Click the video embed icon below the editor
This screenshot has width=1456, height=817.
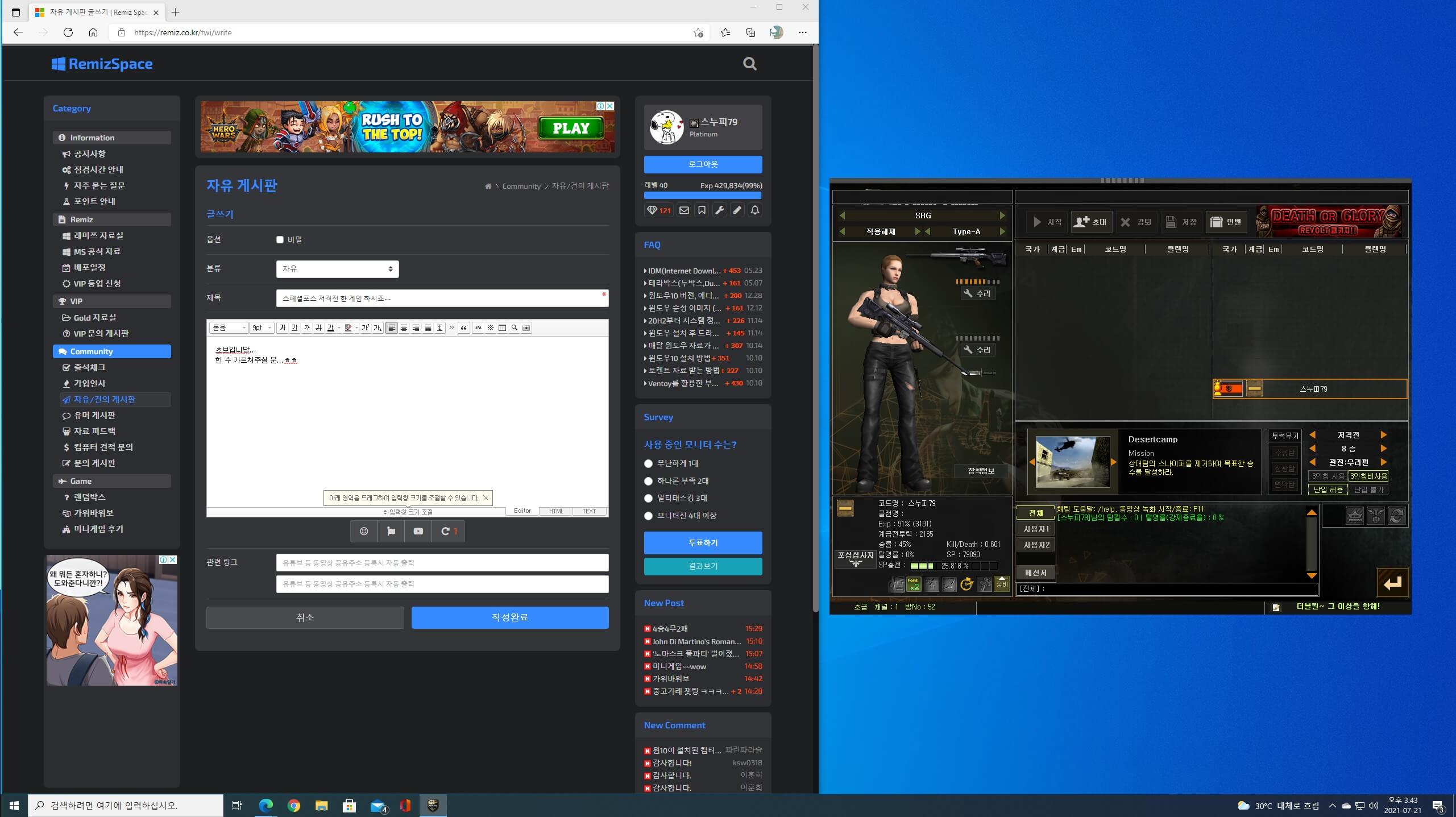click(x=418, y=531)
